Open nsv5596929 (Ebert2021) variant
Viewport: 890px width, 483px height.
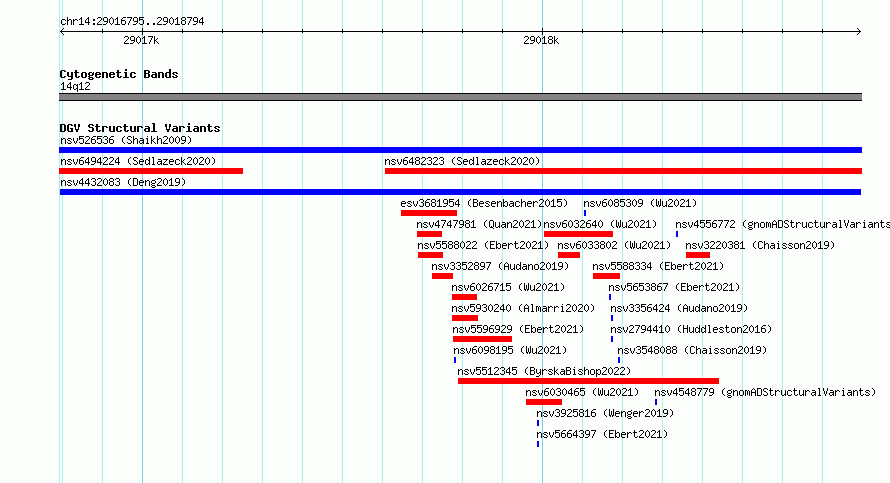tap(518, 329)
